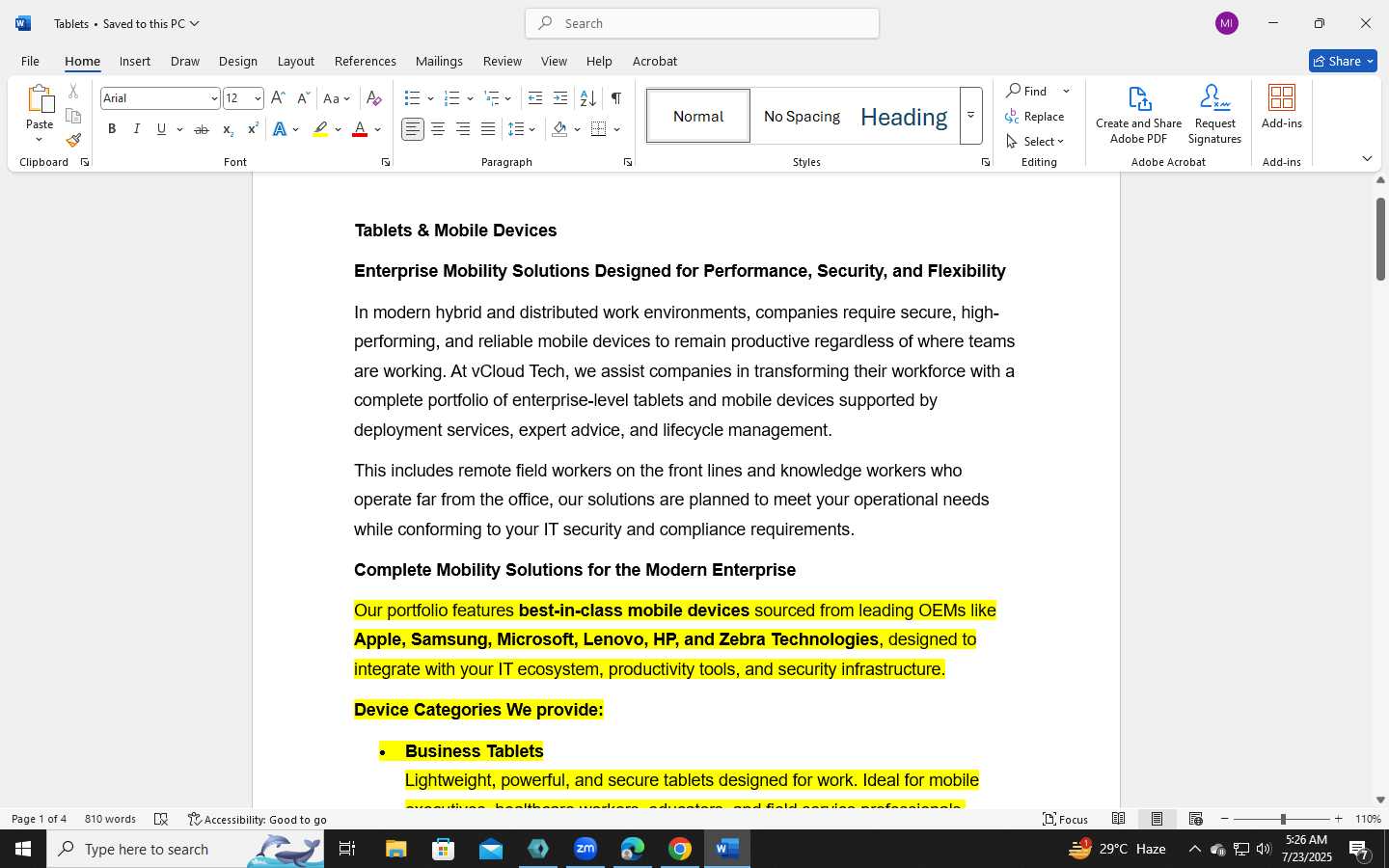Apply the shading paint bucket
The height and width of the screenshot is (868, 1389).
click(x=560, y=129)
